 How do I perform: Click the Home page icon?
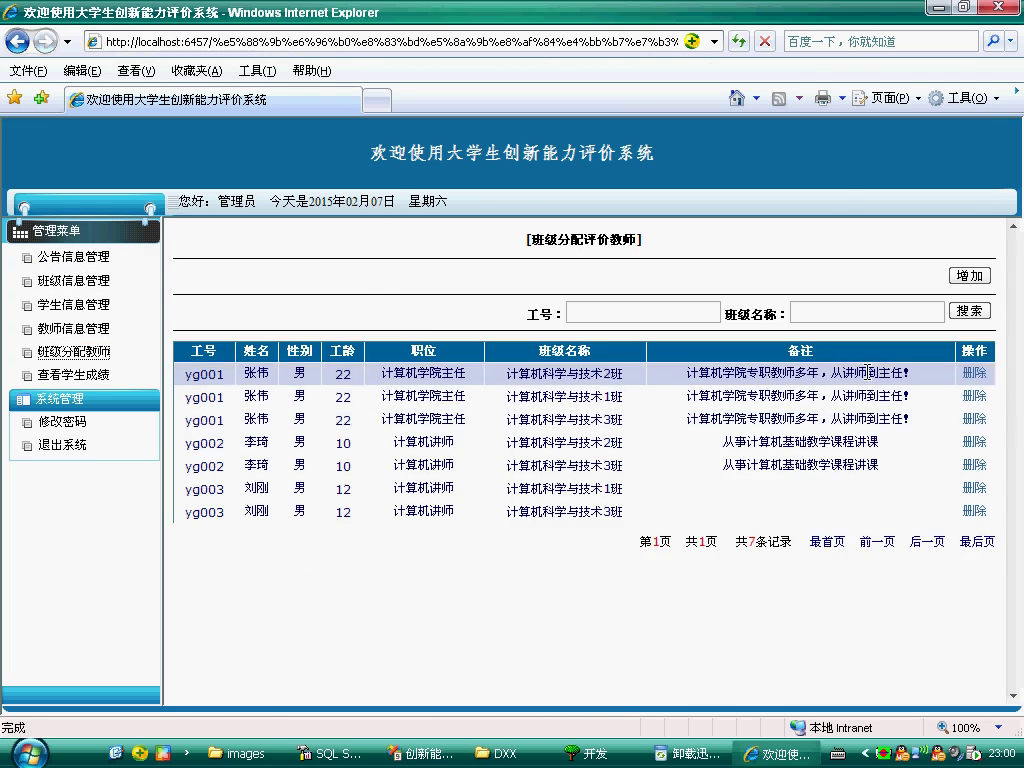[737, 98]
